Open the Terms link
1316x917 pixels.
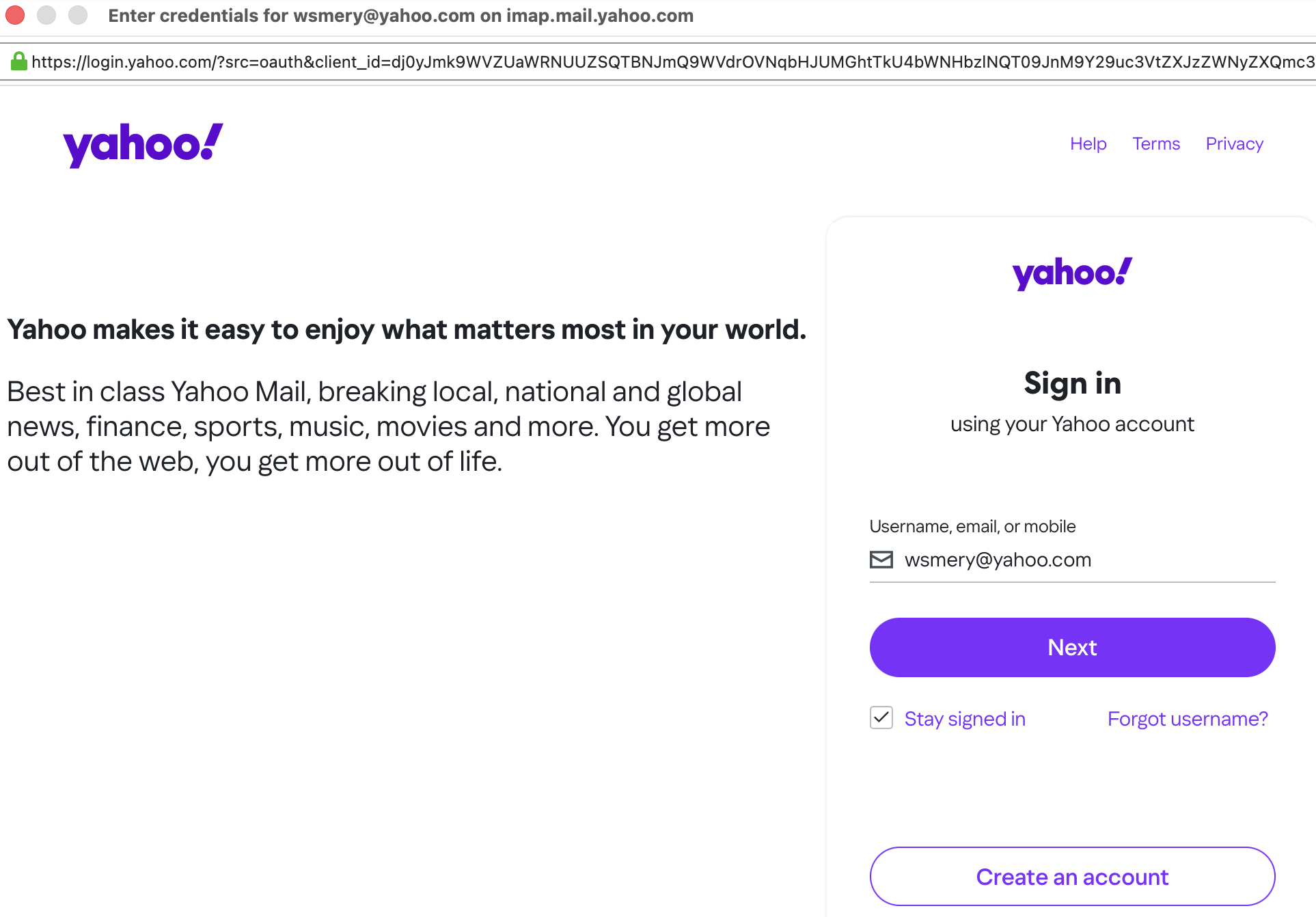tap(1156, 143)
